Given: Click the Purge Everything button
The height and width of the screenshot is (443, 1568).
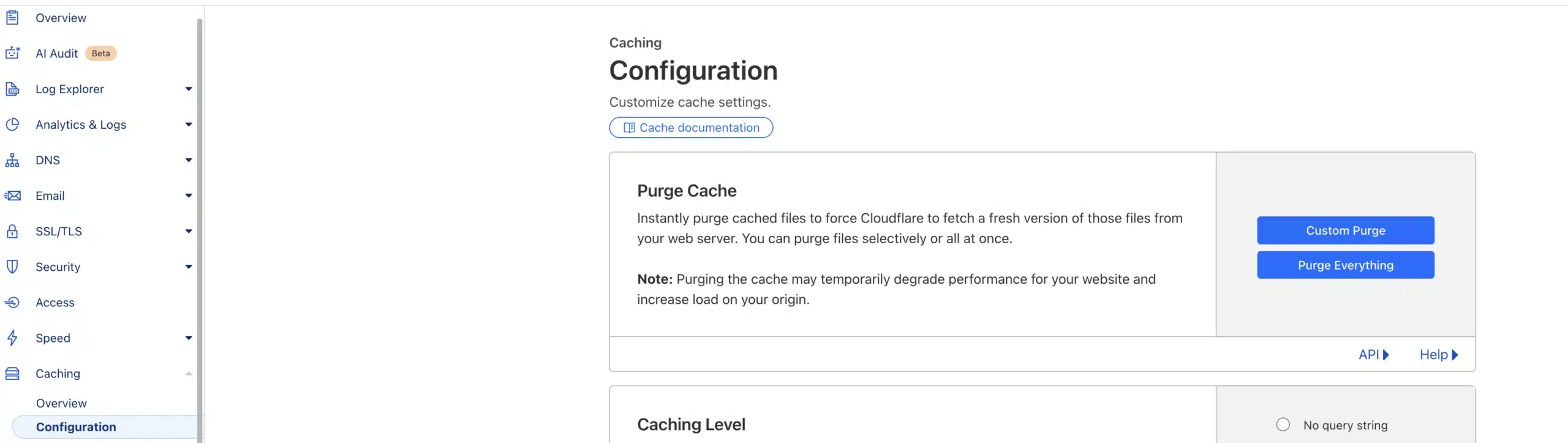Looking at the screenshot, I should pyautogui.click(x=1346, y=265).
